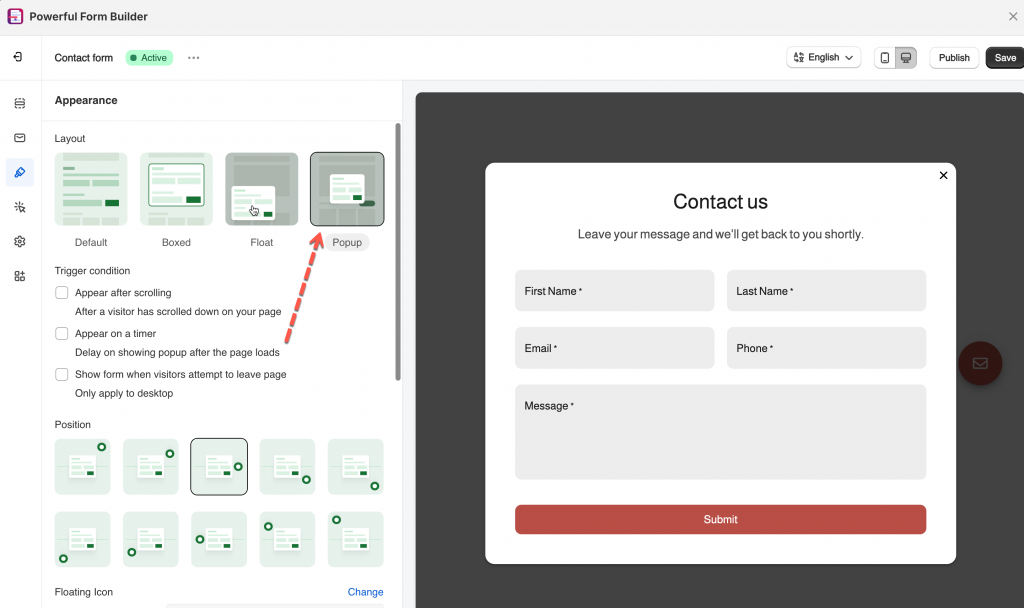The image size is (1024, 608).
Task: Click the red Submit button in preview
Action: [x=720, y=520]
